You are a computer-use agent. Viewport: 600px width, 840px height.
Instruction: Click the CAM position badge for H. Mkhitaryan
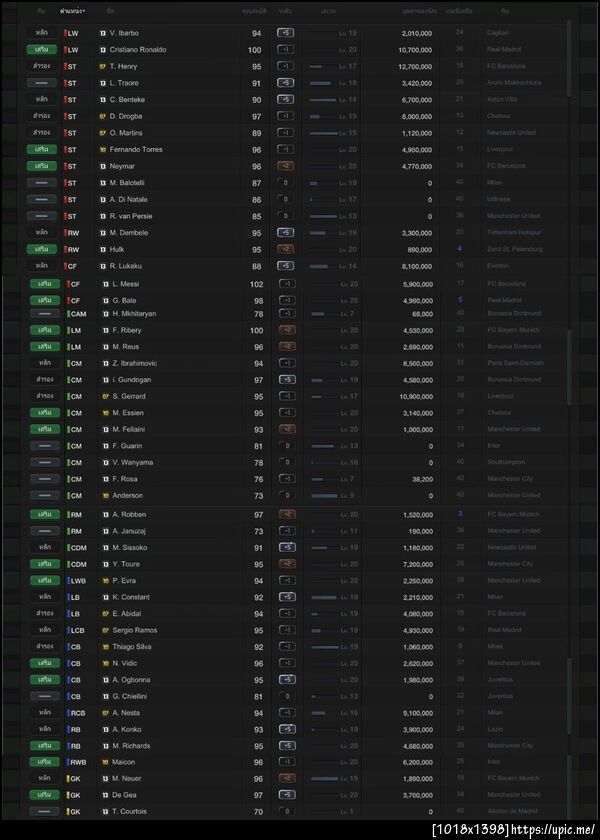point(76,314)
